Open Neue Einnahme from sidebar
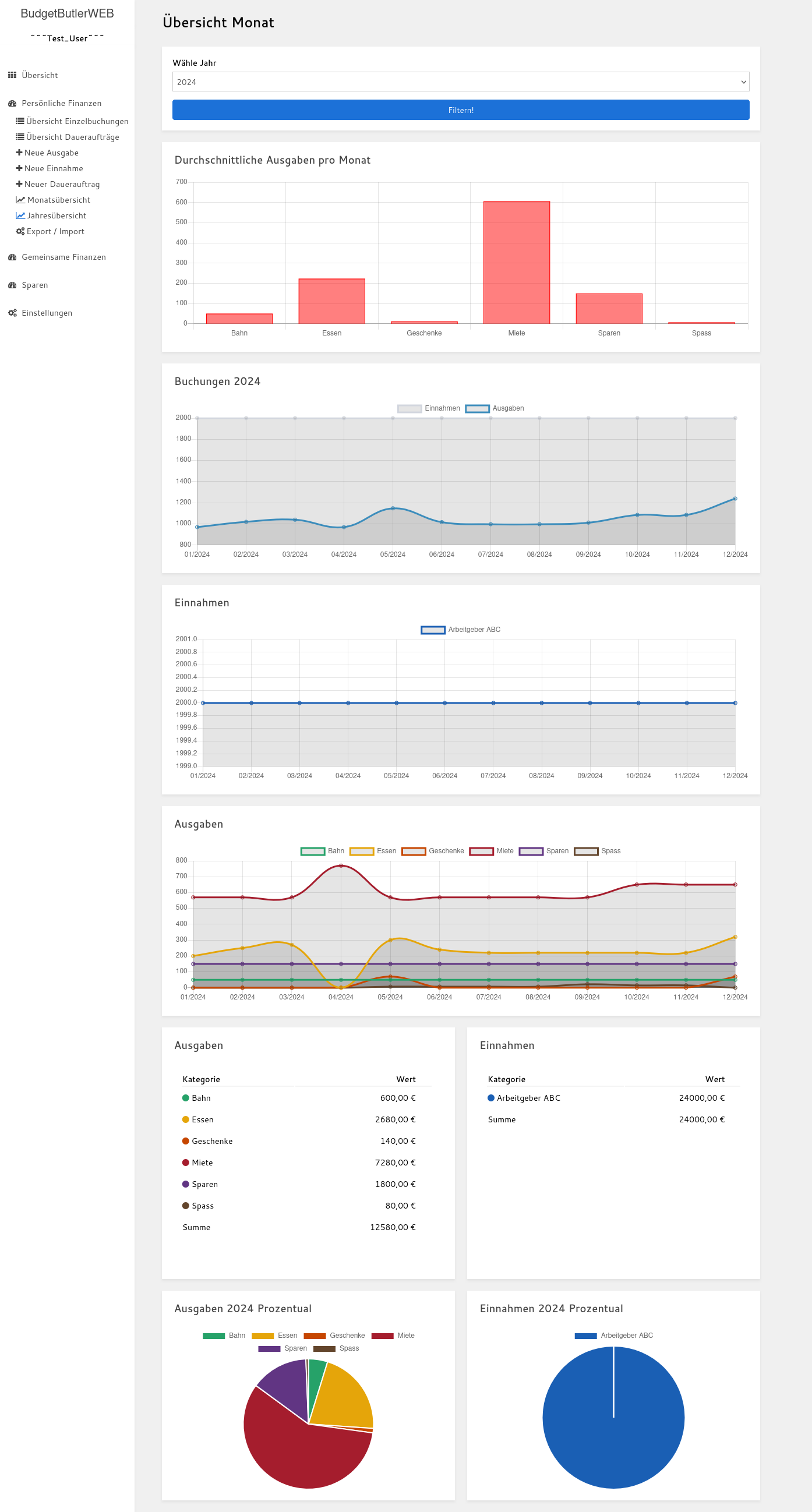 pos(54,168)
